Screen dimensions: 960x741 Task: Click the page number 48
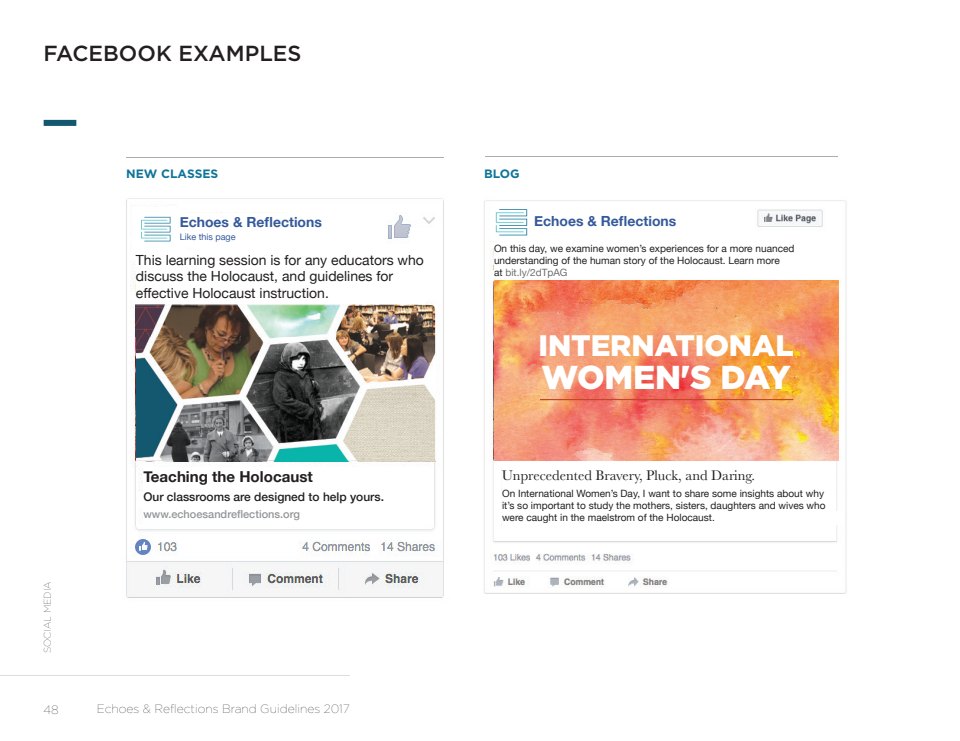(x=51, y=710)
